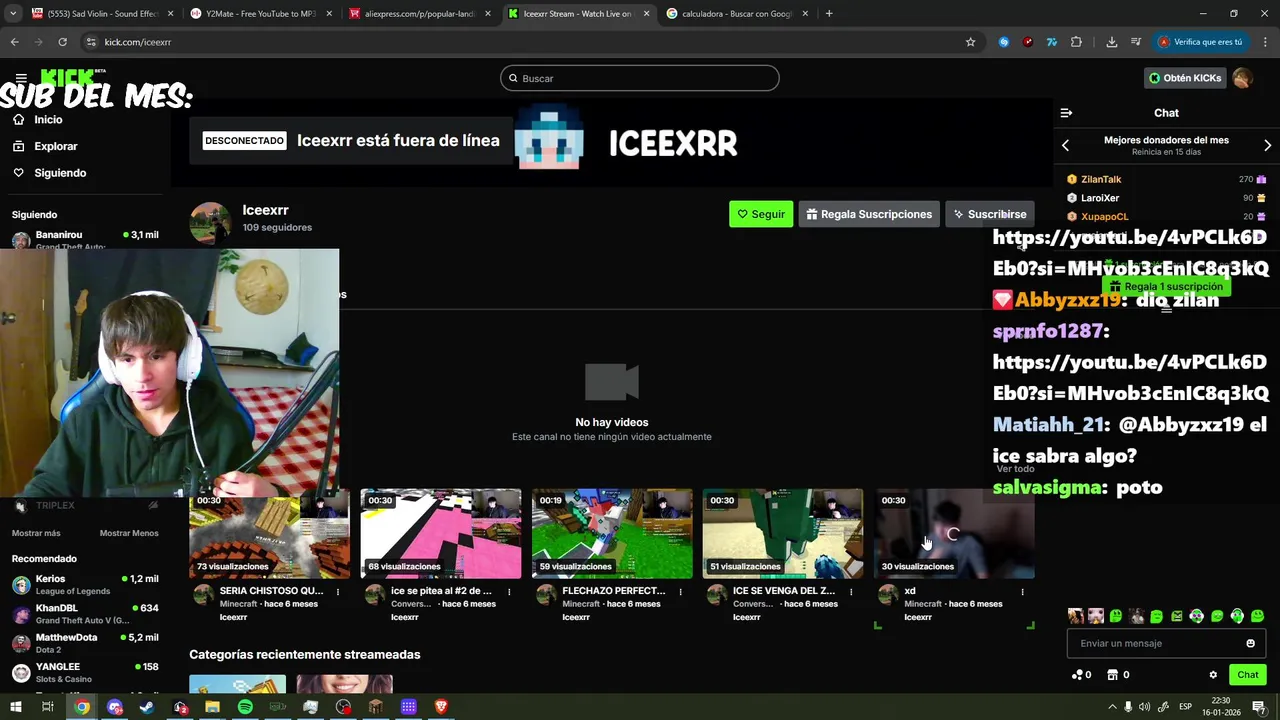Image resolution: width=1280 pixels, height=720 pixels.
Task: Switch to Y2Mate tab
Action: coord(260,14)
